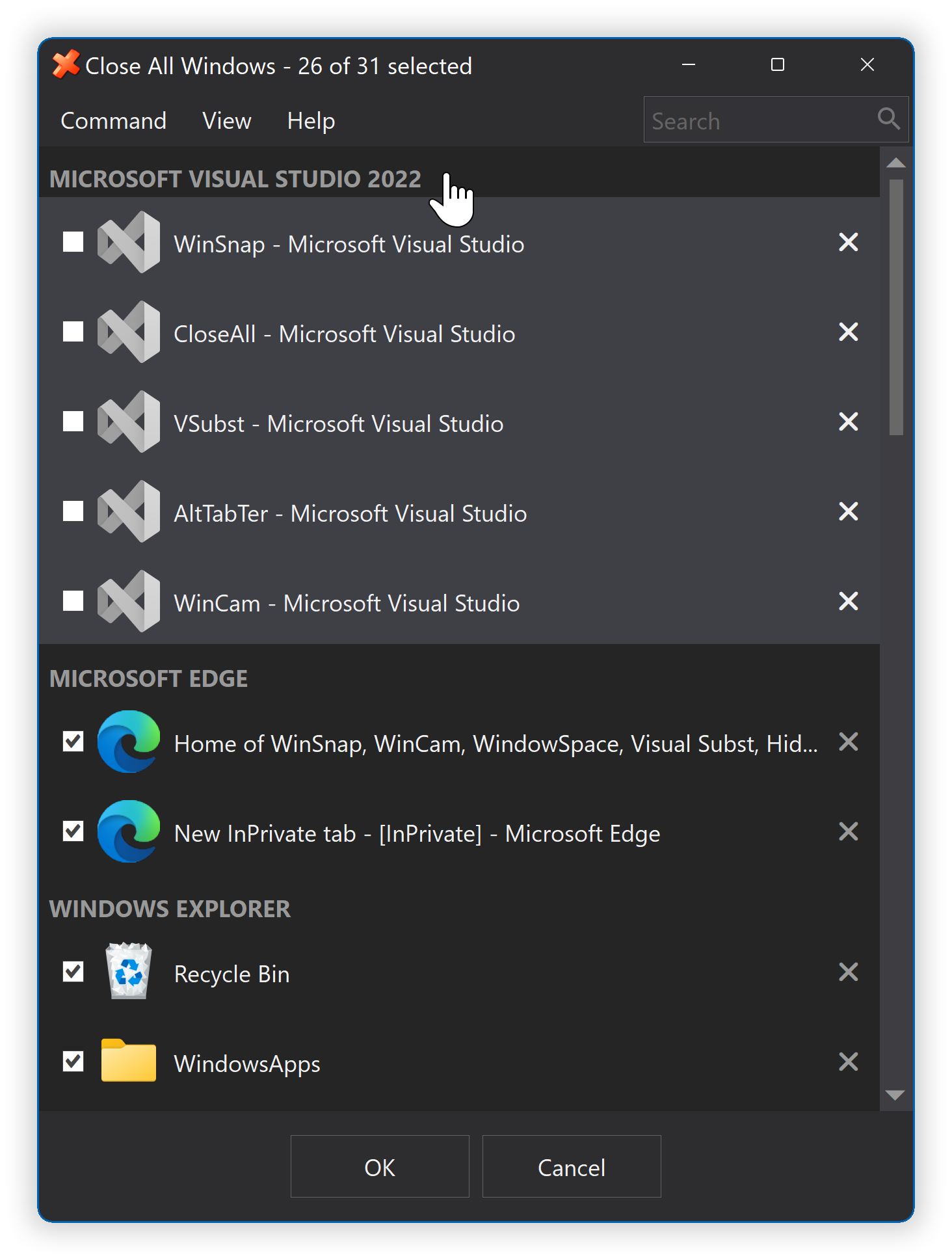
Task: Click the Recycle Bin icon
Action: [129, 971]
